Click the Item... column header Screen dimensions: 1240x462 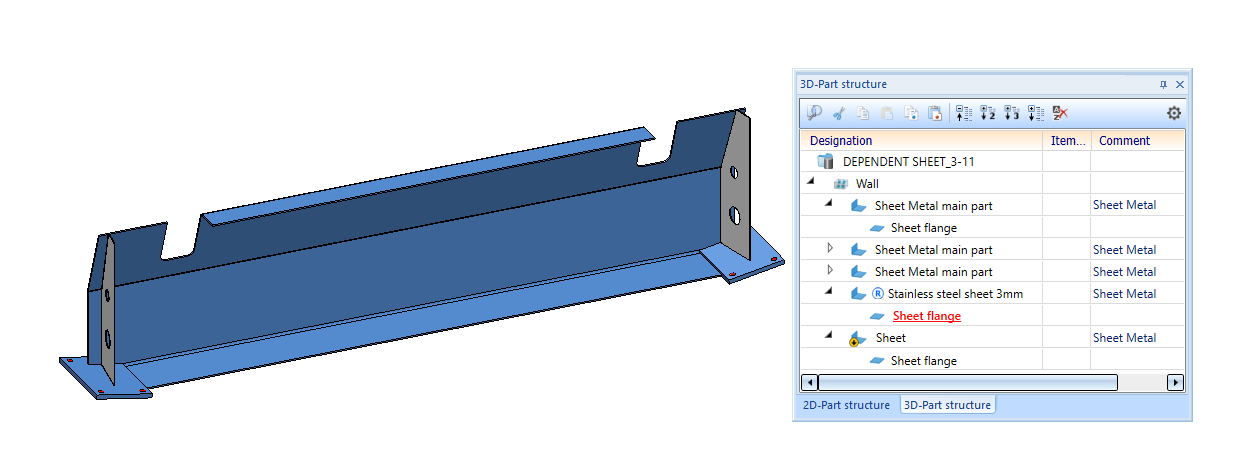click(1067, 141)
